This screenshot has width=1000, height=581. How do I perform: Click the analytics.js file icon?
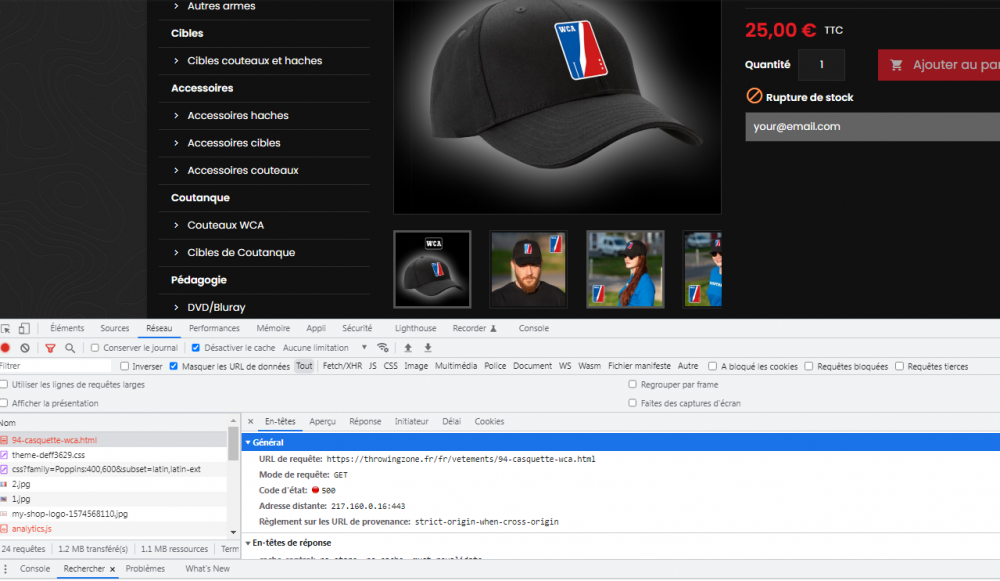(4, 529)
